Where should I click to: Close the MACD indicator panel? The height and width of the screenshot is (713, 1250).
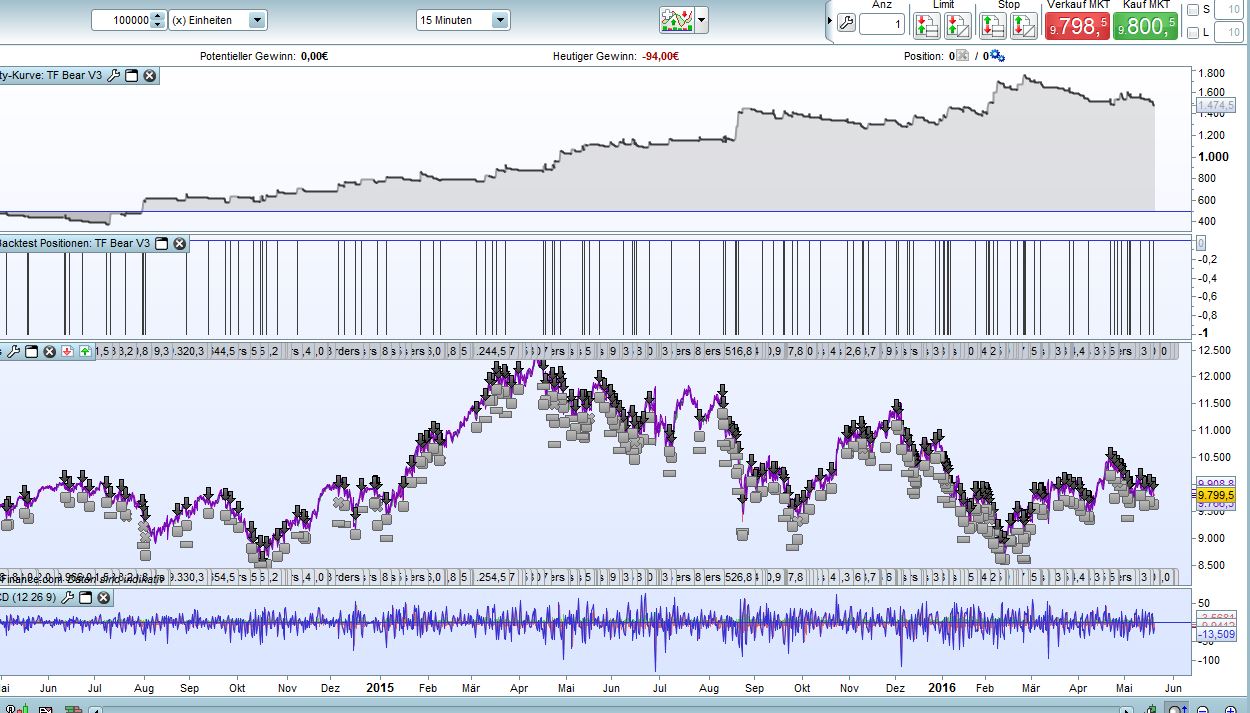(103, 597)
